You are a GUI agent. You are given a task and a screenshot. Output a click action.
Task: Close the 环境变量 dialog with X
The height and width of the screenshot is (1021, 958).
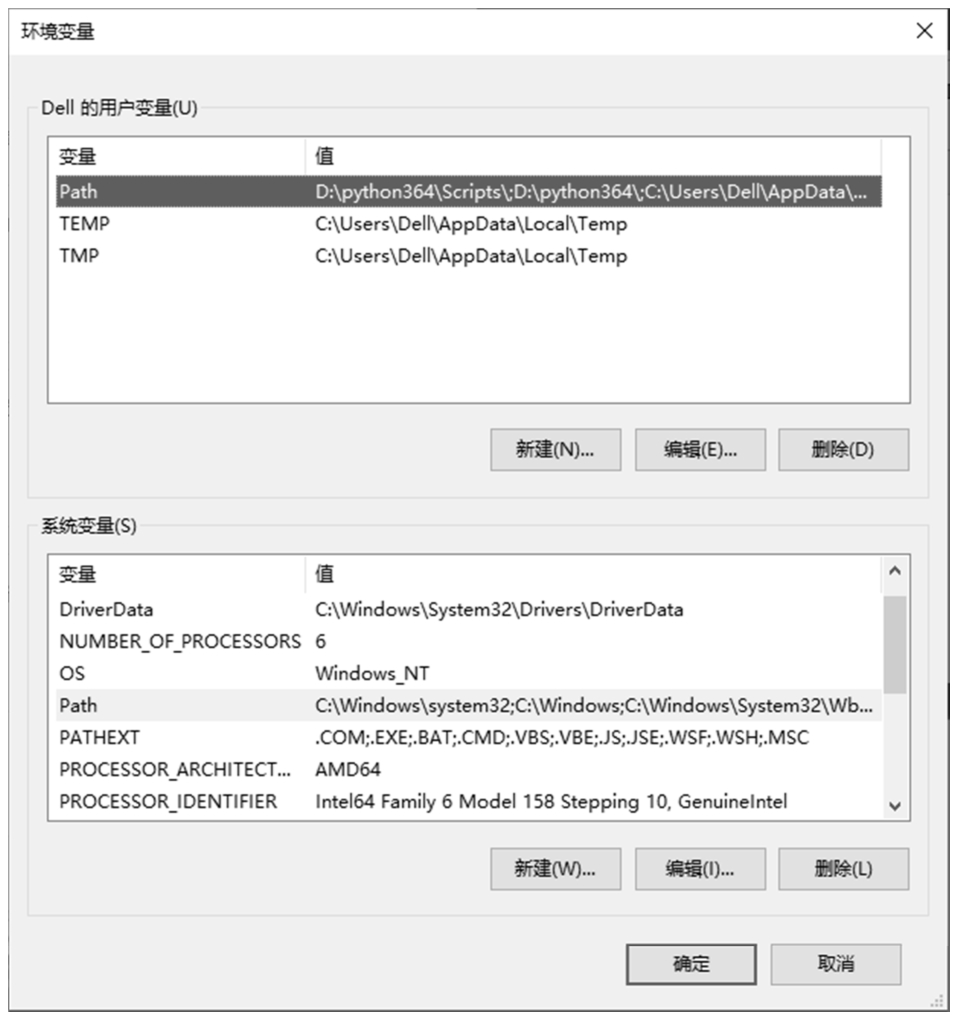pos(924,31)
